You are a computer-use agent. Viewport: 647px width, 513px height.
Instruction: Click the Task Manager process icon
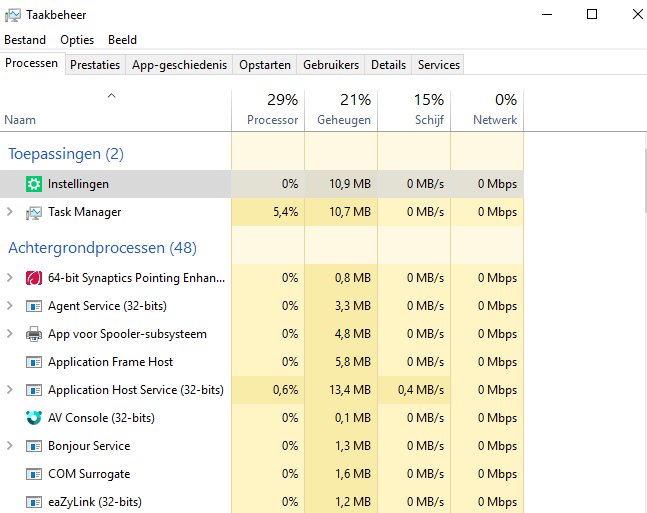pyautogui.click(x=34, y=213)
